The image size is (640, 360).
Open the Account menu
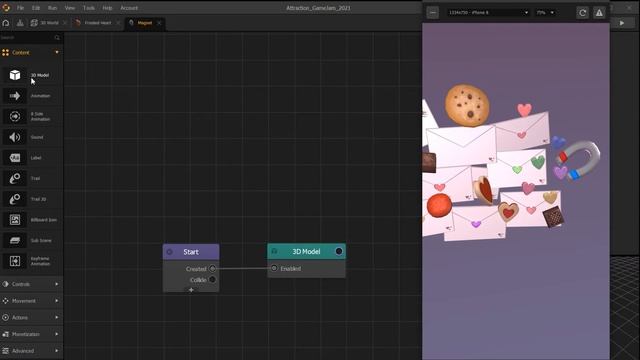pos(129,8)
